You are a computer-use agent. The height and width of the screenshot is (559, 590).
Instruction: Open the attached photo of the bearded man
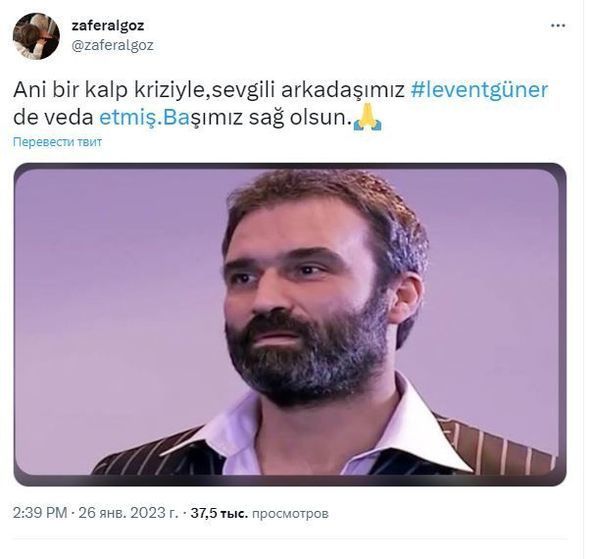pyautogui.click(x=290, y=324)
